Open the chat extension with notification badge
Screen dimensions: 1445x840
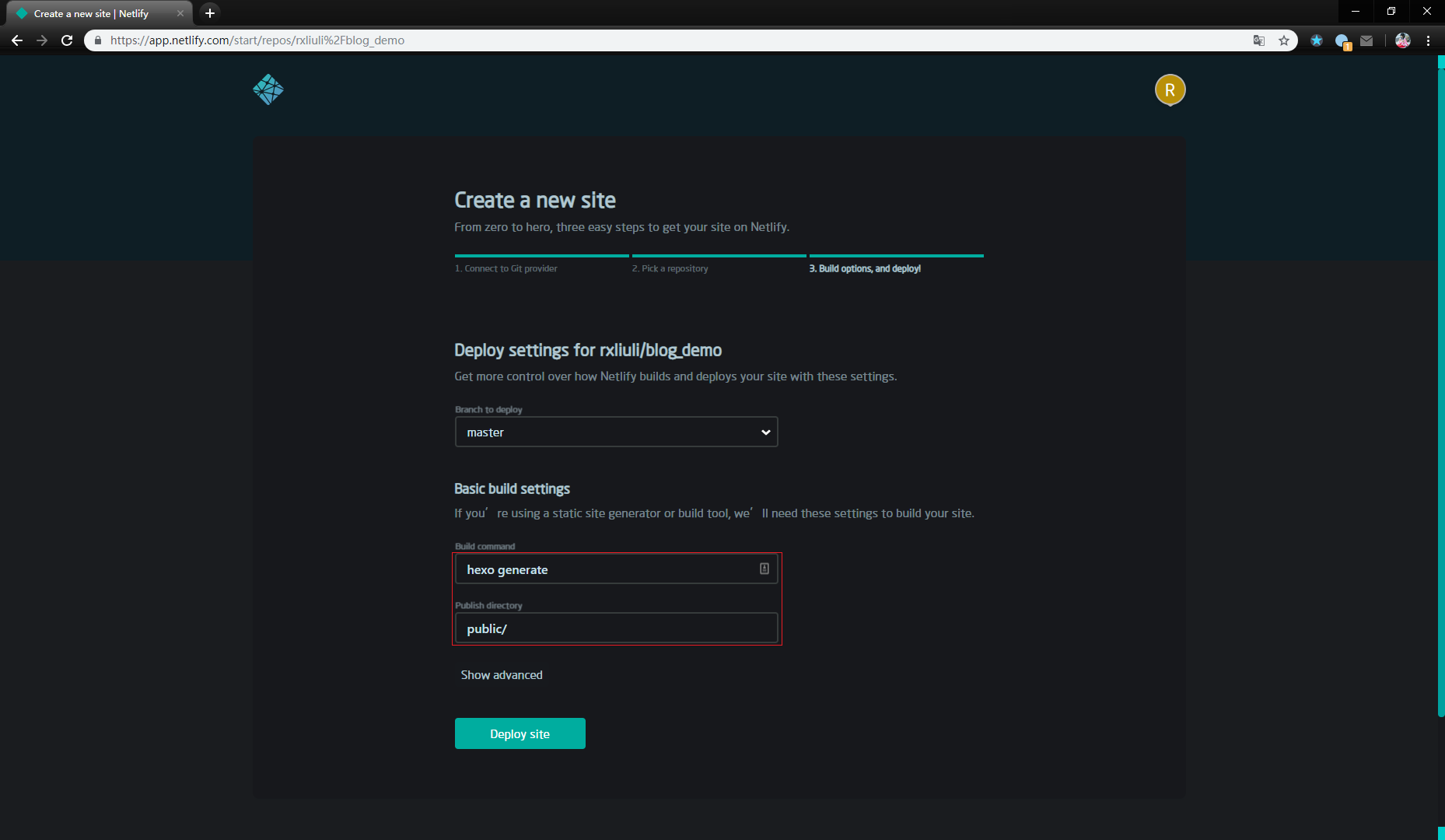(x=1342, y=41)
